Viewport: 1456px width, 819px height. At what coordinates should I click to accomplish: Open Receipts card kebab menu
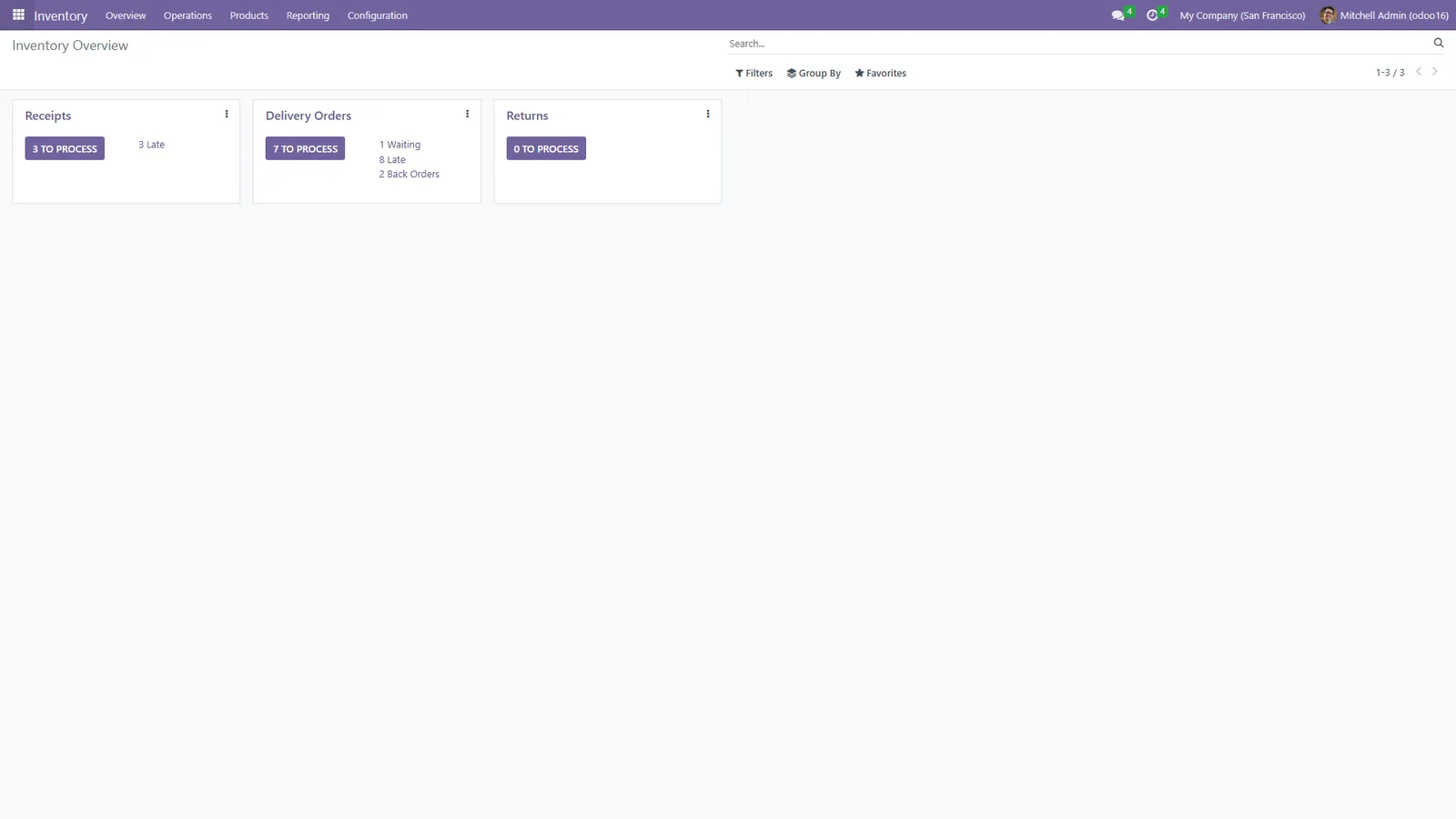(227, 115)
